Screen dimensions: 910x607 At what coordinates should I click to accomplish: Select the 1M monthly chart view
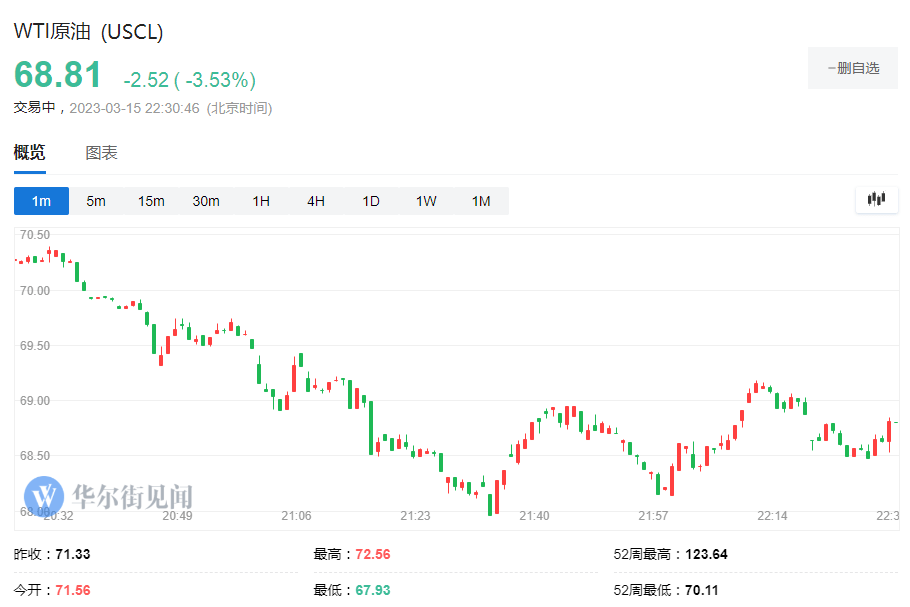click(480, 200)
